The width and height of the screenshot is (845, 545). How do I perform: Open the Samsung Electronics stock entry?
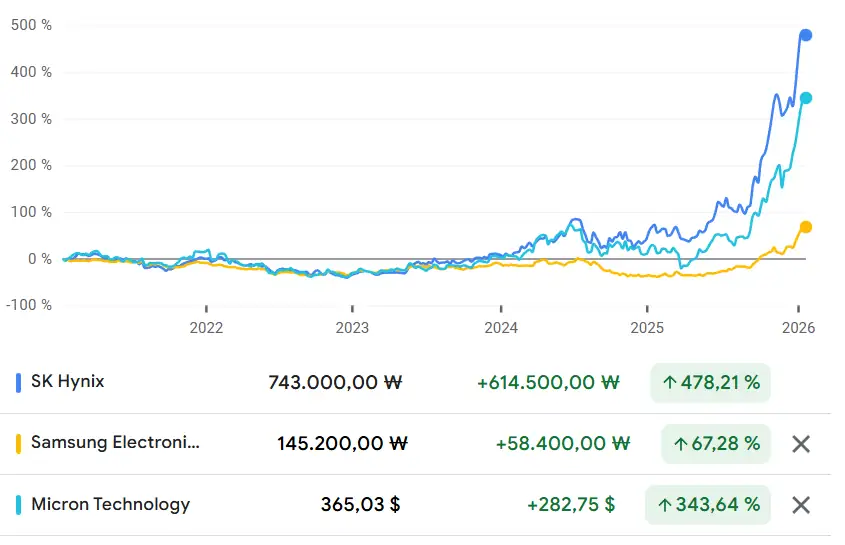[x=115, y=443]
